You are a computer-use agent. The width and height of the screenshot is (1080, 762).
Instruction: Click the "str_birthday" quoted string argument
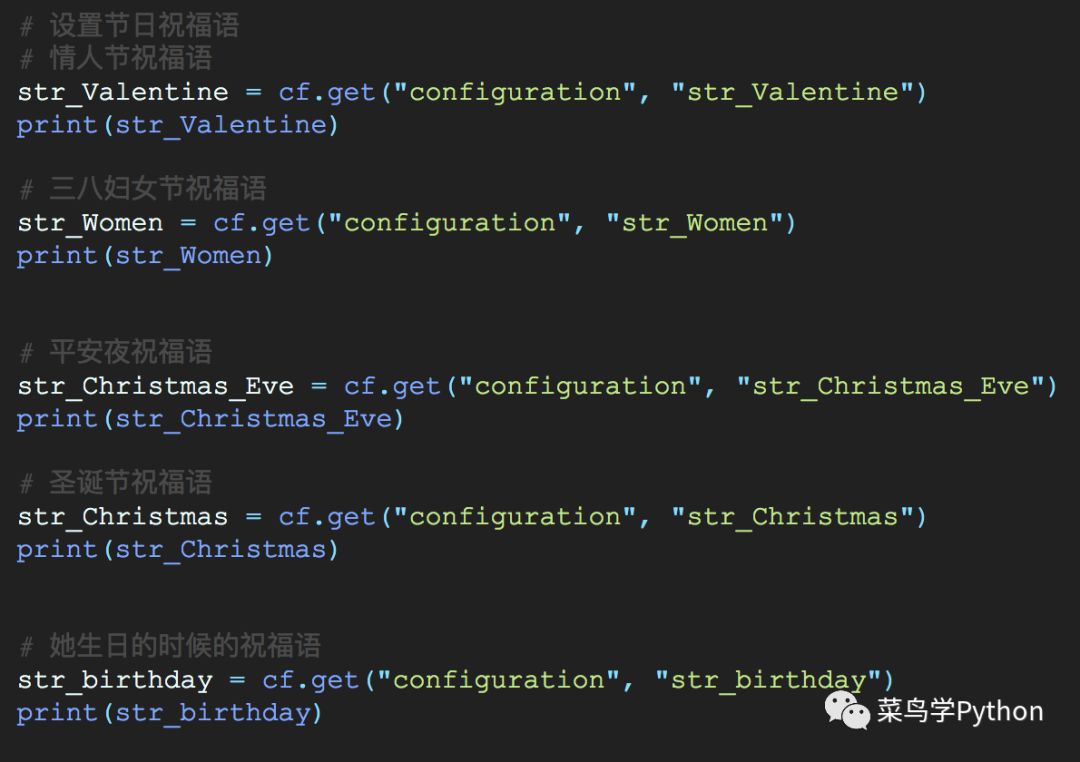click(x=767, y=680)
